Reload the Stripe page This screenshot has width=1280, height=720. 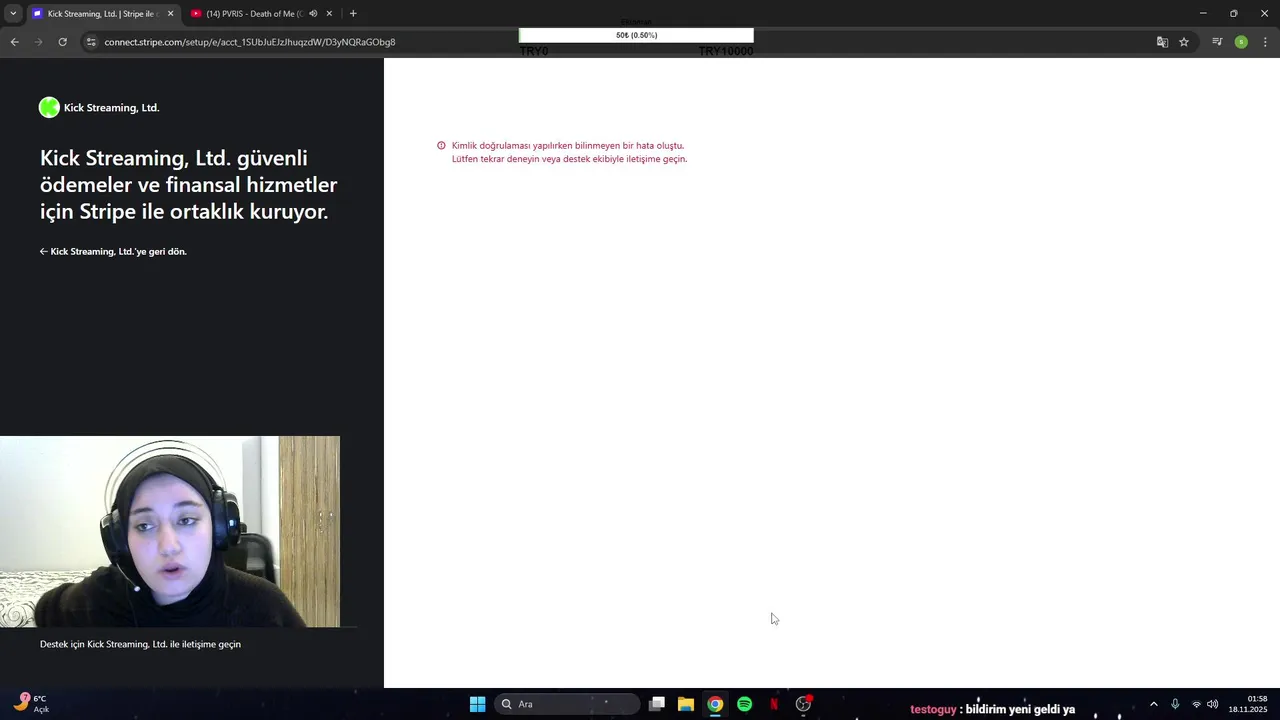(x=62, y=42)
